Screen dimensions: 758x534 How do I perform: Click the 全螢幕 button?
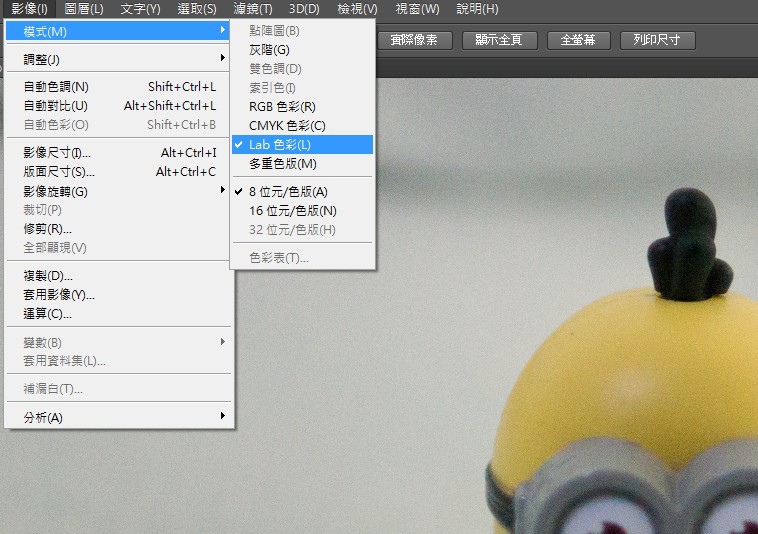[578, 40]
